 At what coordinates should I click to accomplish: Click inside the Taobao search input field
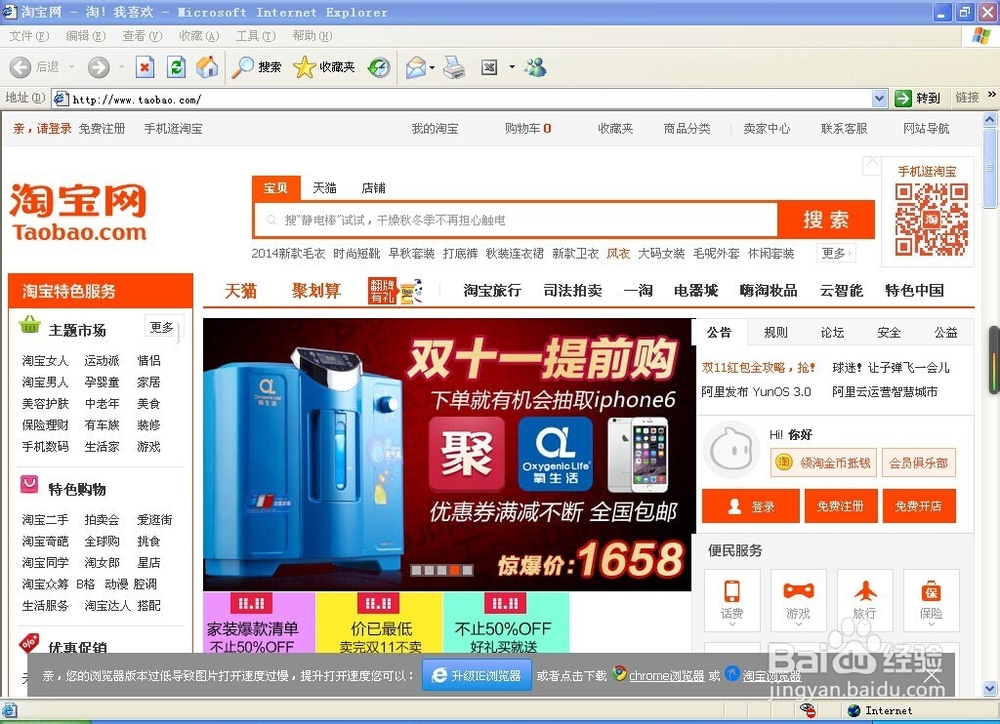click(x=517, y=220)
